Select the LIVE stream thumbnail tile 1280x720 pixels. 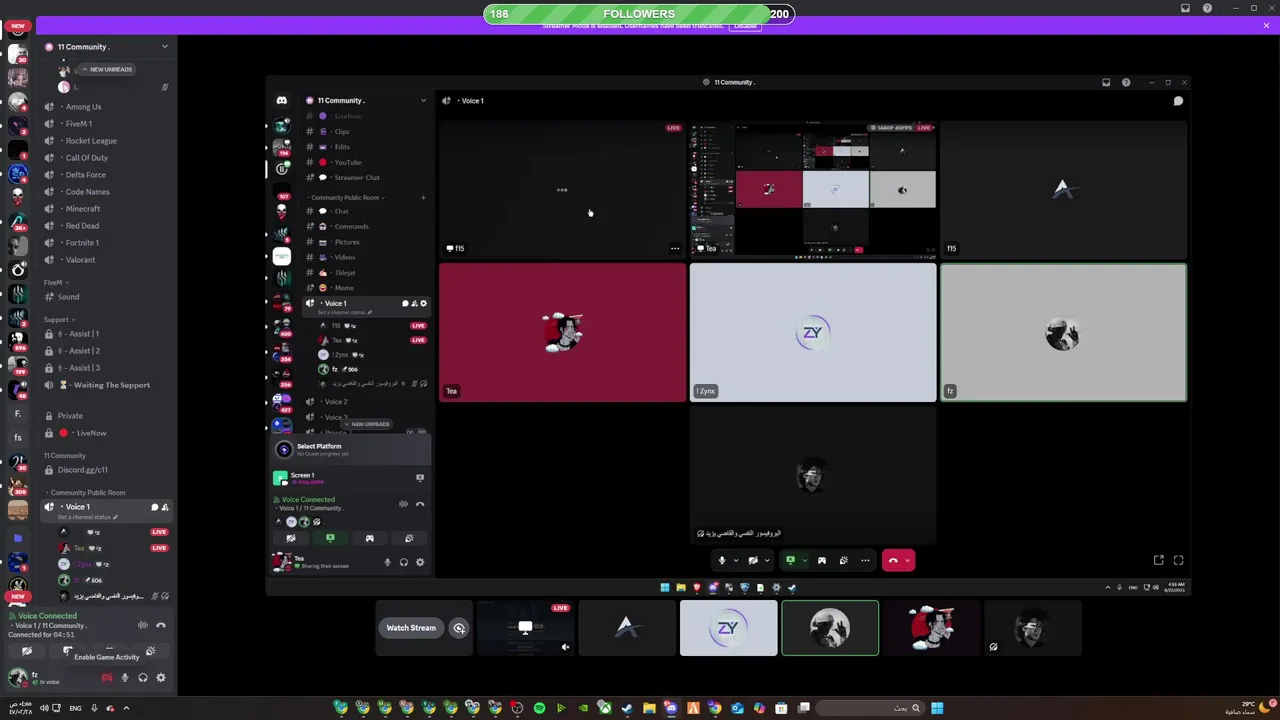[x=525, y=628]
